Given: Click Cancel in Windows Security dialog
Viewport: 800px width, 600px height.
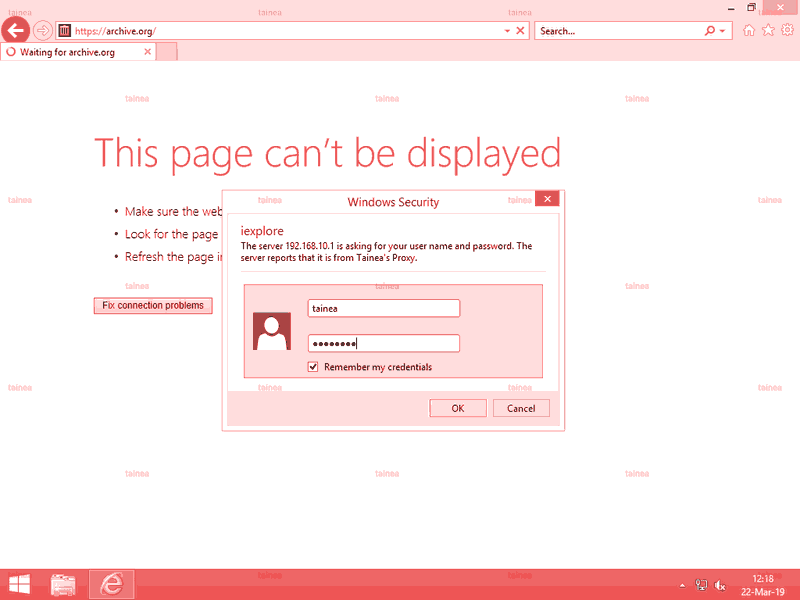Looking at the screenshot, I should (x=521, y=408).
